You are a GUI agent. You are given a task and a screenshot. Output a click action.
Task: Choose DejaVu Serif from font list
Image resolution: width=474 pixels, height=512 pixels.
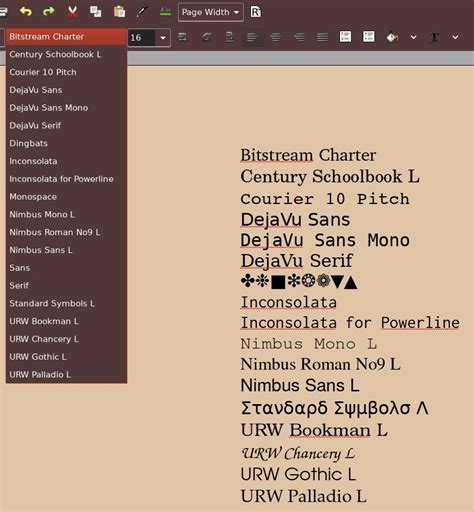tap(66, 125)
